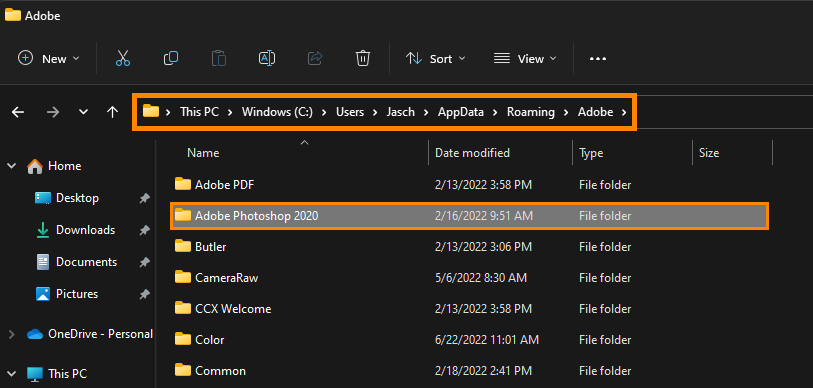Select This PC in navigation pane
Screen dimensions: 813x388
pyautogui.click(x=67, y=373)
